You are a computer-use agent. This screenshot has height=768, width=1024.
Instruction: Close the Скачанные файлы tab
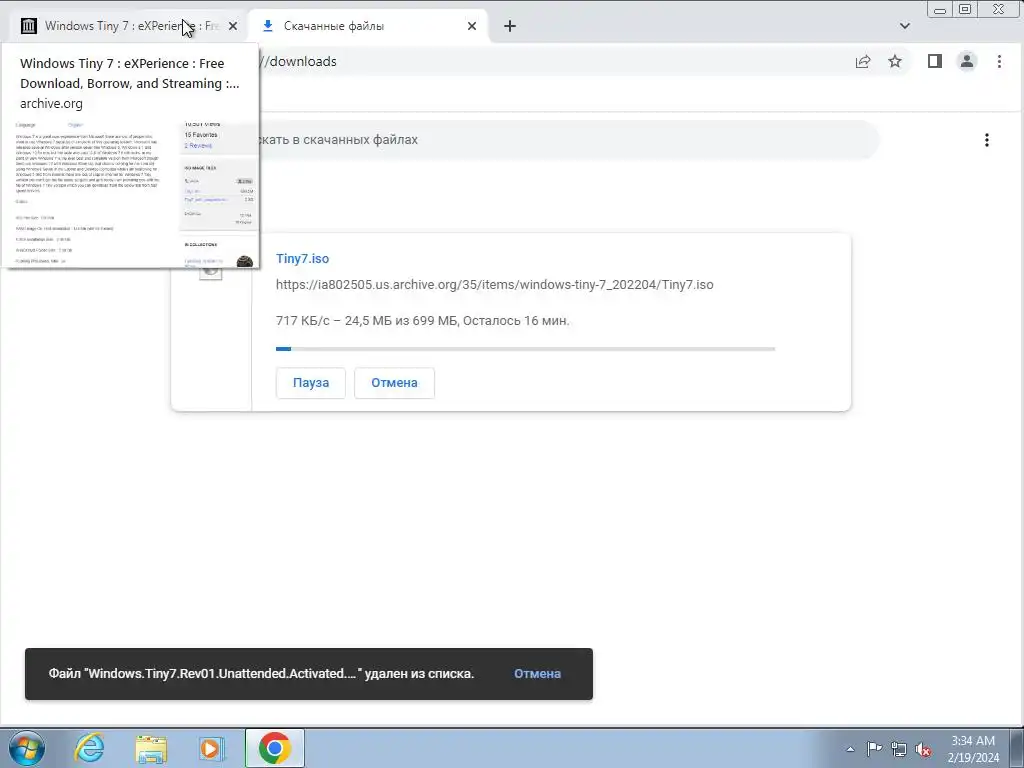point(472,26)
